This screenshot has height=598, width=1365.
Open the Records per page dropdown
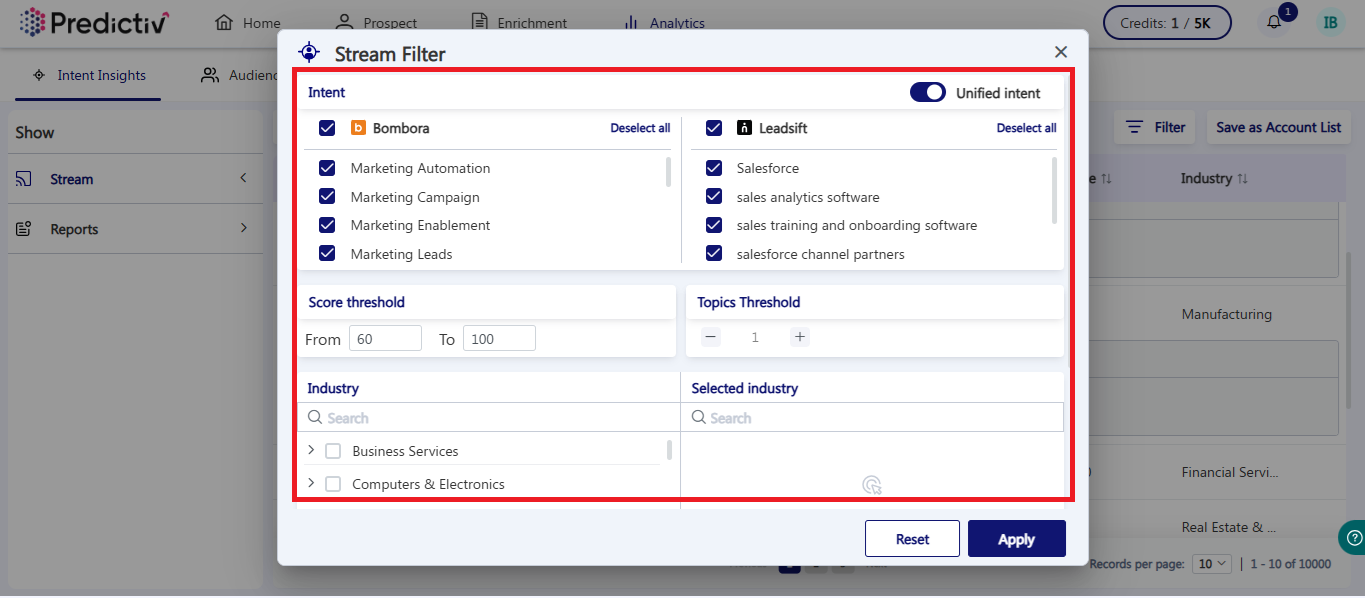click(1214, 564)
